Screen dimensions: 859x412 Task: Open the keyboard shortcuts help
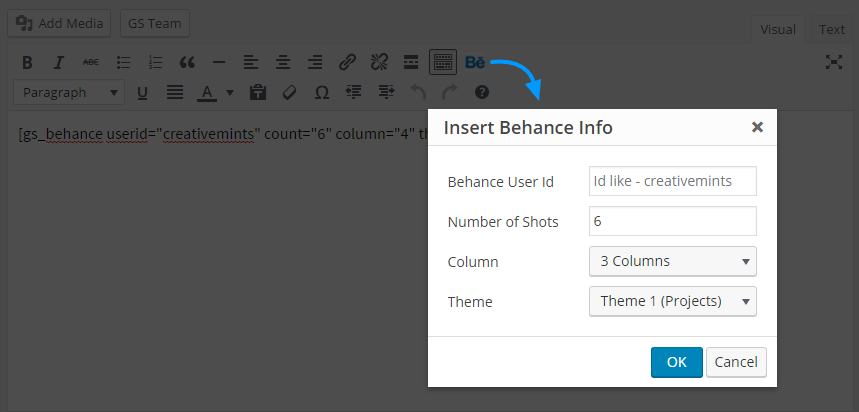[482, 93]
